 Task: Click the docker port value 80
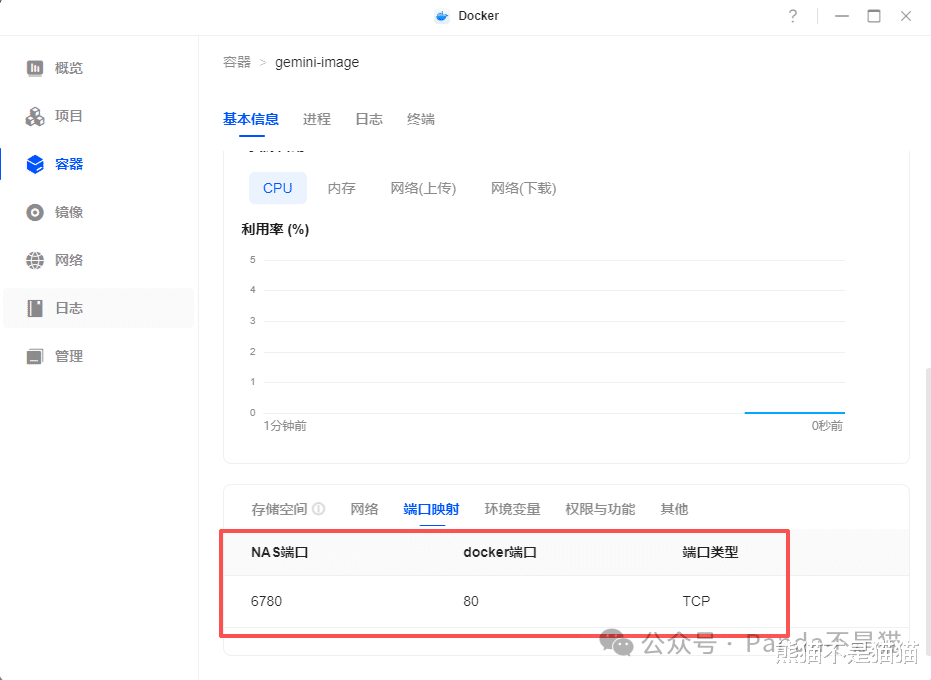[x=471, y=601]
